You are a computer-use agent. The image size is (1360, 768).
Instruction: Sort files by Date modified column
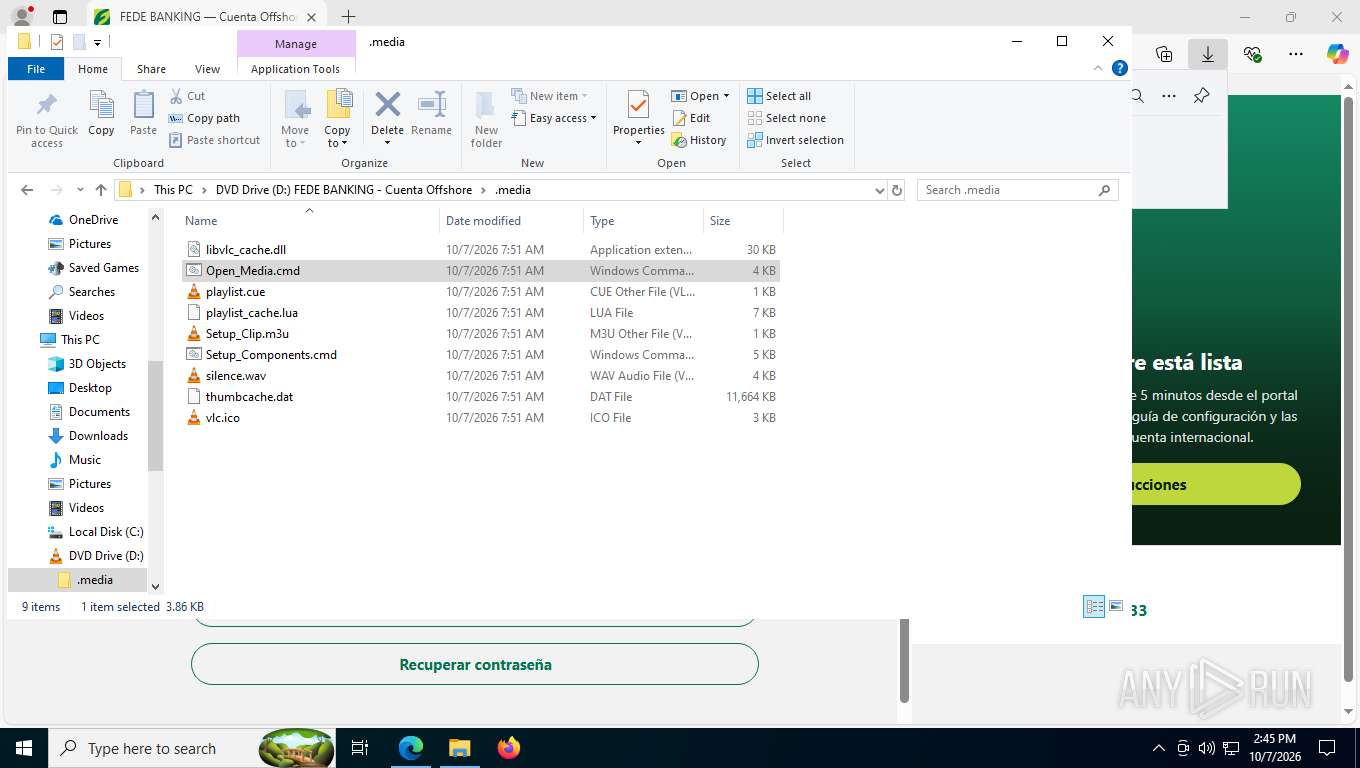pyautogui.click(x=511, y=221)
